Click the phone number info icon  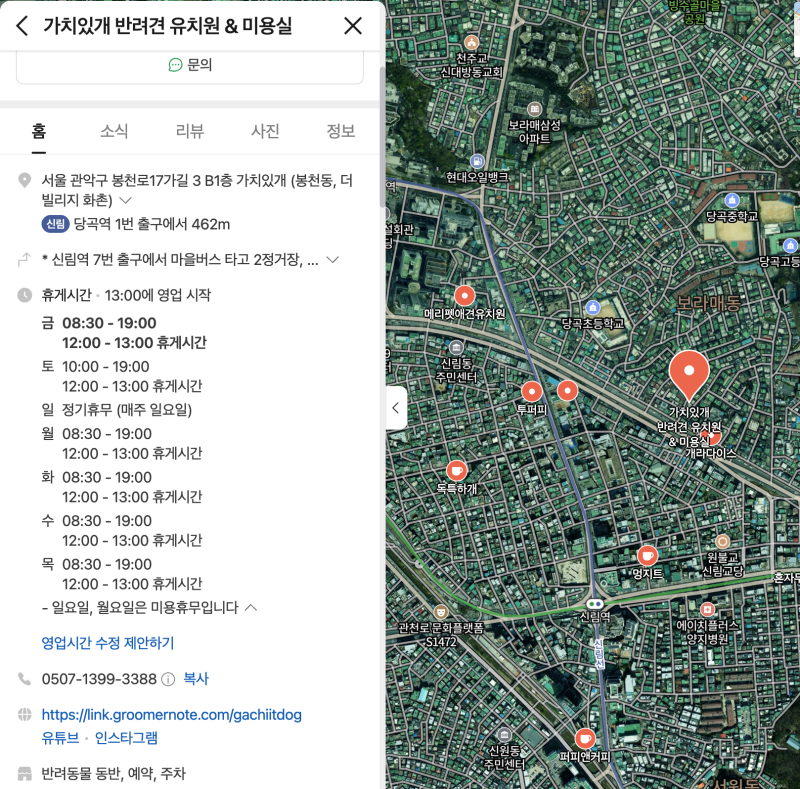pyautogui.click(x=168, y=679)
